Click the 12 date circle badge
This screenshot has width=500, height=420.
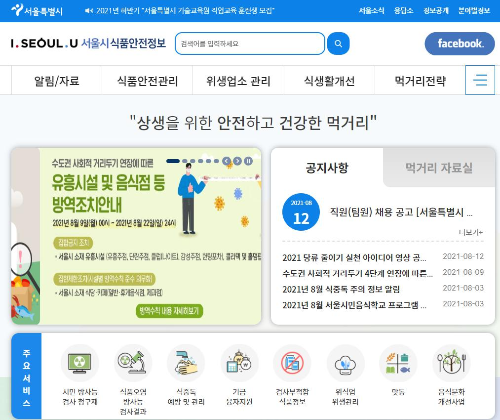301,212
